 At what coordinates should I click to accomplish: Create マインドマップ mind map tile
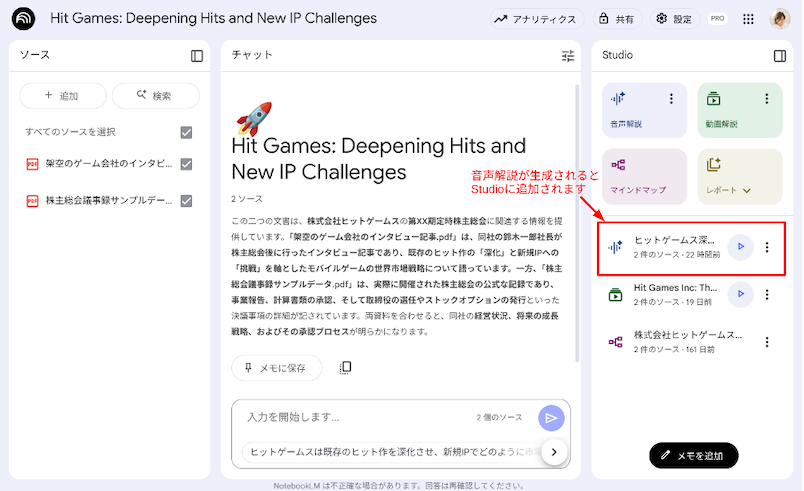click(x=645, y=176)
